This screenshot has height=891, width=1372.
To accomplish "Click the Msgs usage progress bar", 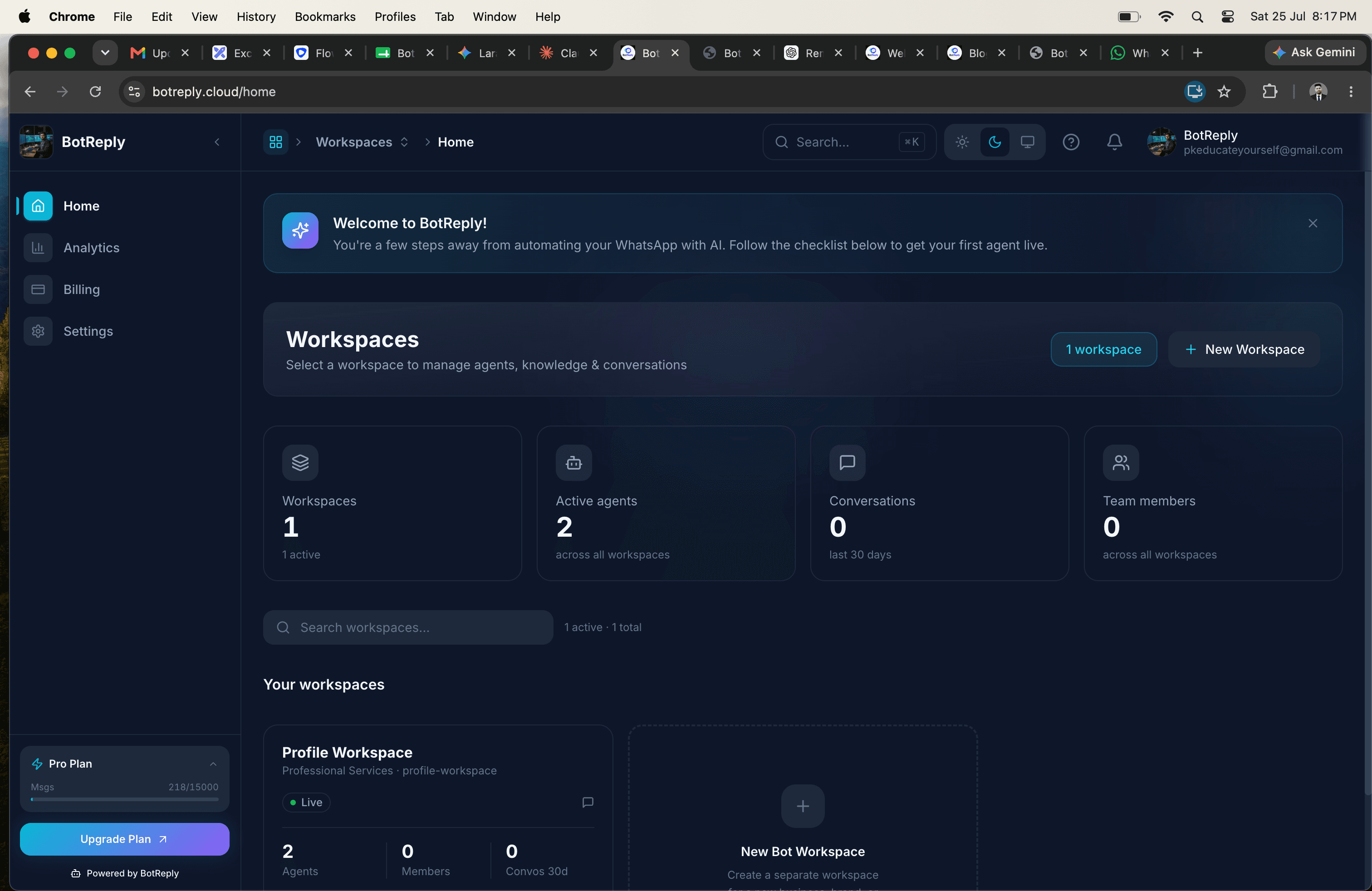I will tap(124, 799).
